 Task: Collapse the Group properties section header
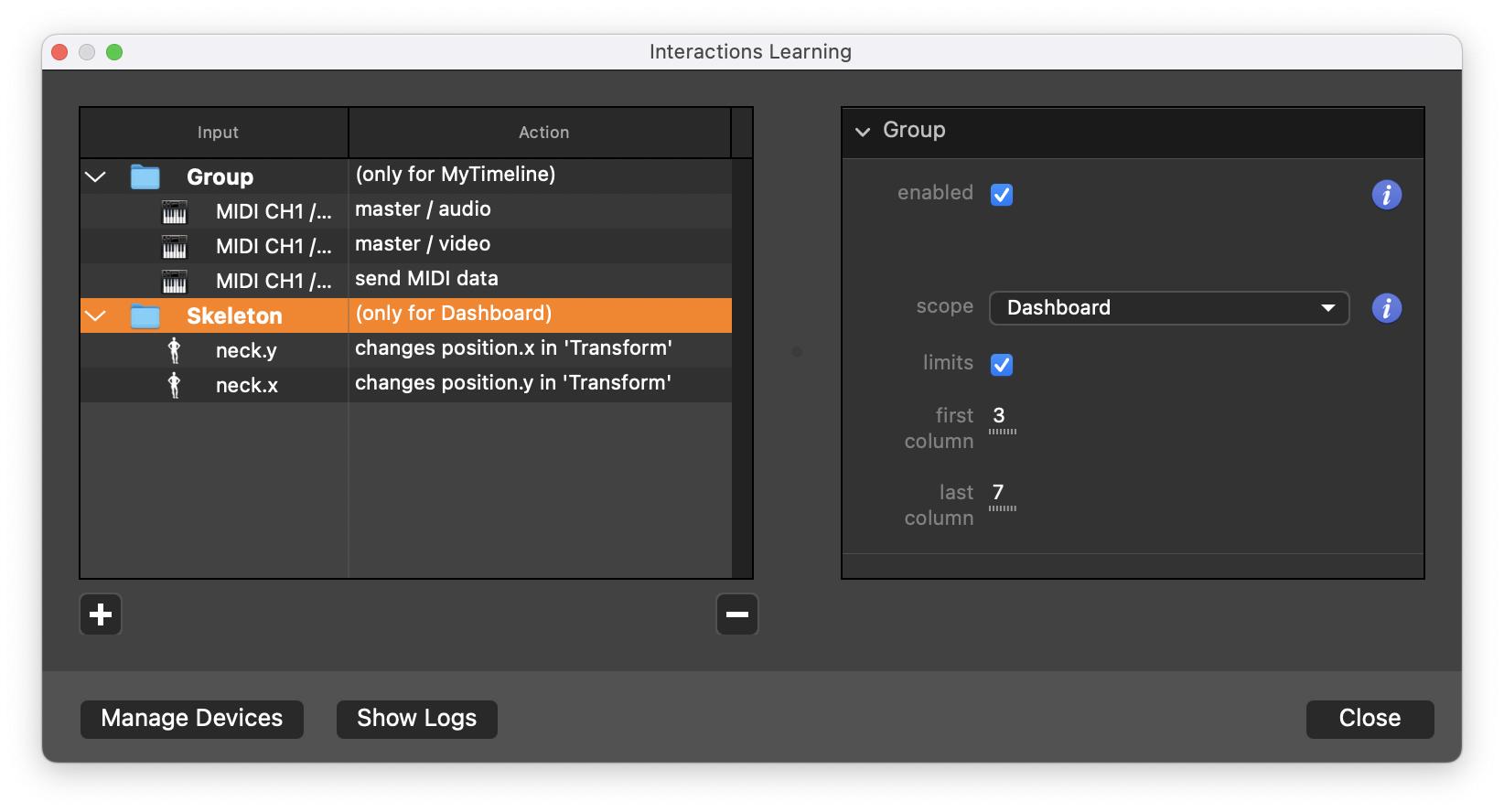point(863,132)
